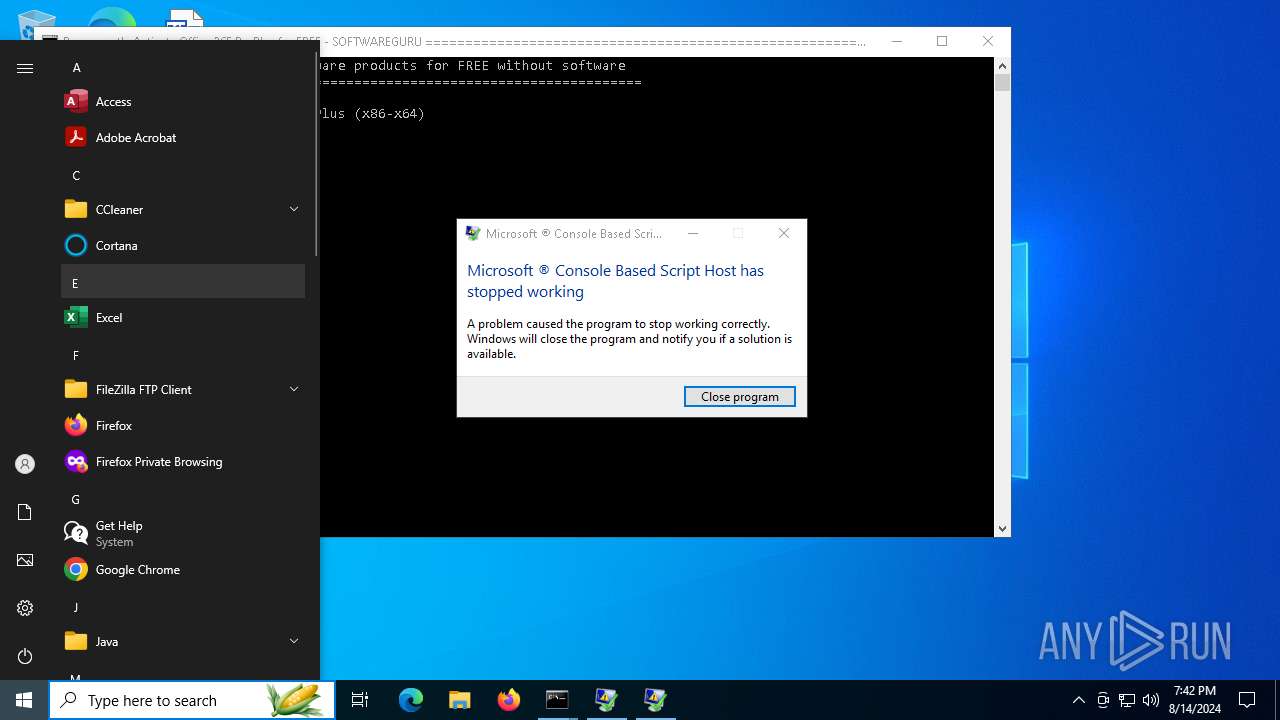Open Firefox Private Browsing

click(183, 462)
